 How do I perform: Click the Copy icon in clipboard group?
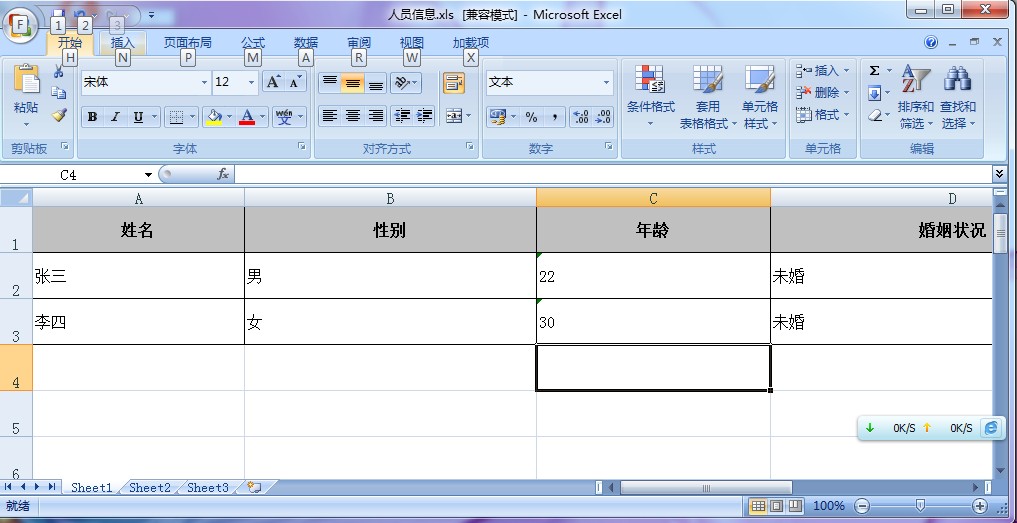[59, 93]
